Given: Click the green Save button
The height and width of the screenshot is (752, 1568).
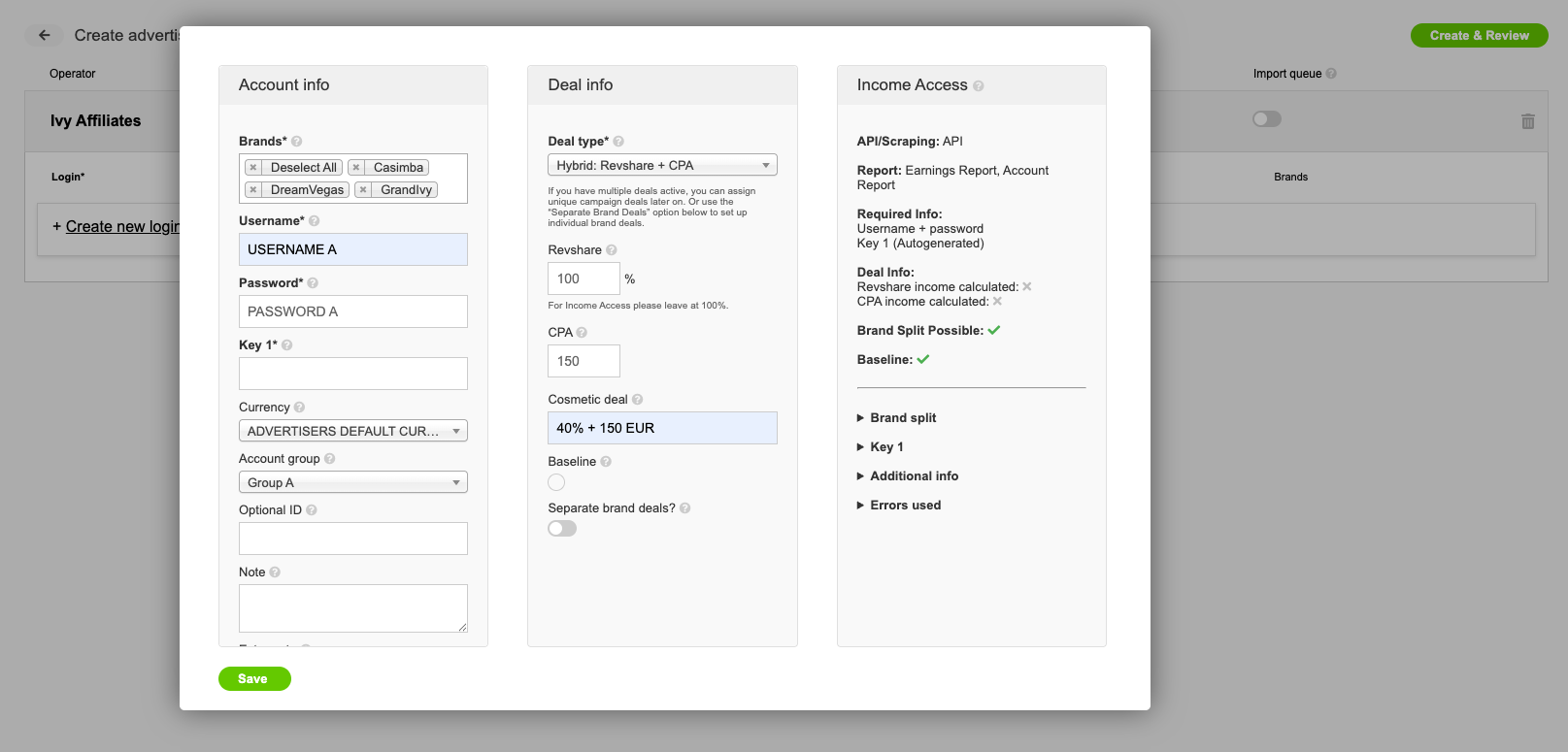Looking at the screenshot, I should [254, 679].
